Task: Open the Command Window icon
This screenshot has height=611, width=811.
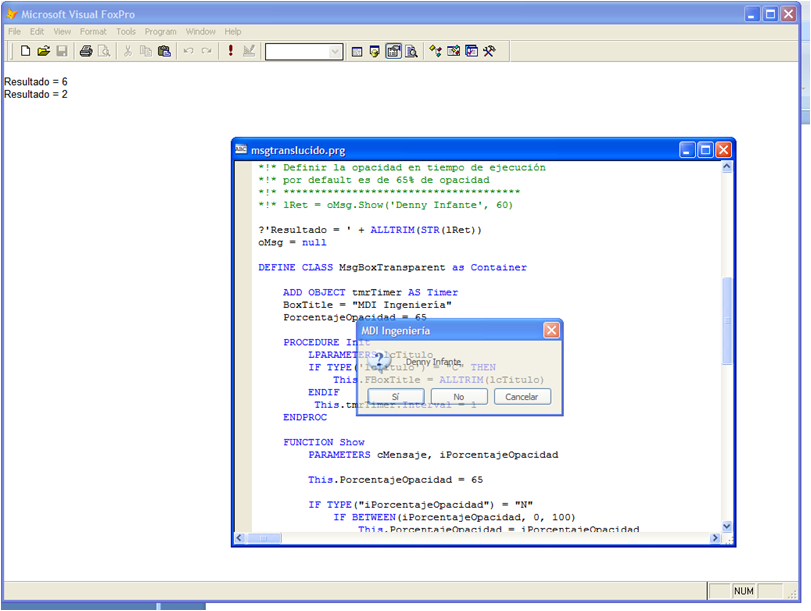Action: [x=356, y=50]
